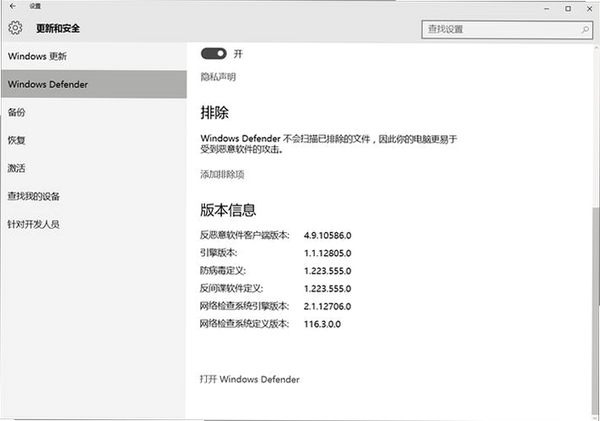Viewport: 600px width, 421px height.
Task: Maximize the settings window
Action: pyautogui.click(x=568, y=8)
